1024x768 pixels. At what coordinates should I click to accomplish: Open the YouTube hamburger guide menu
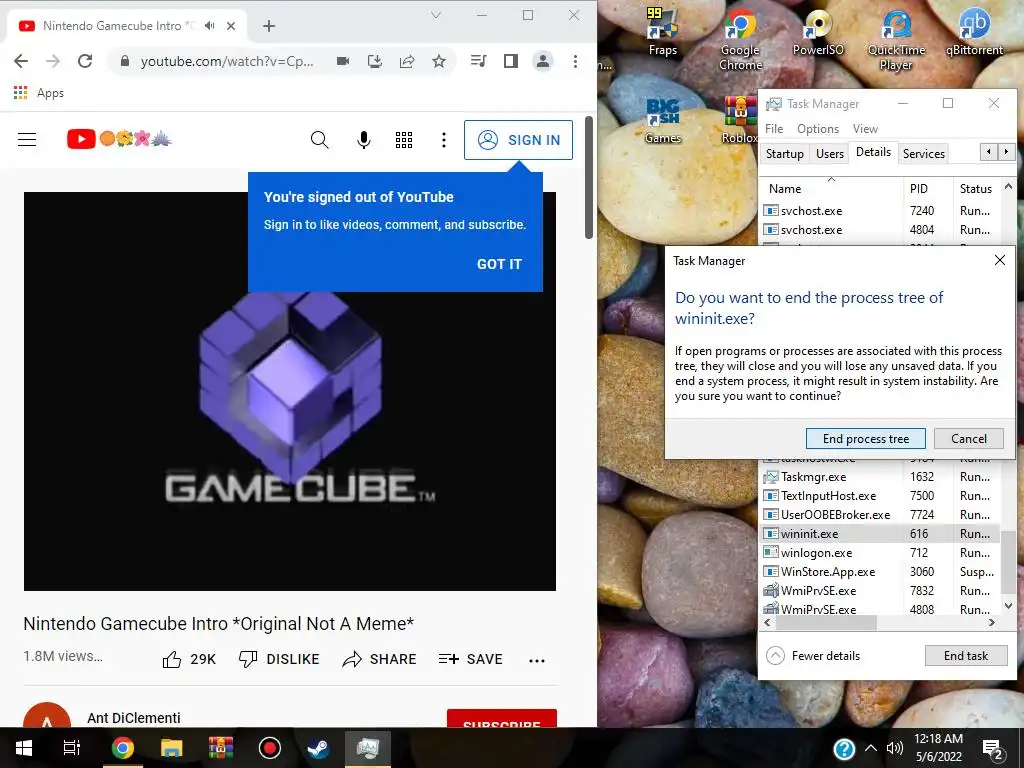pyautogui.click(x=27, y=140)
